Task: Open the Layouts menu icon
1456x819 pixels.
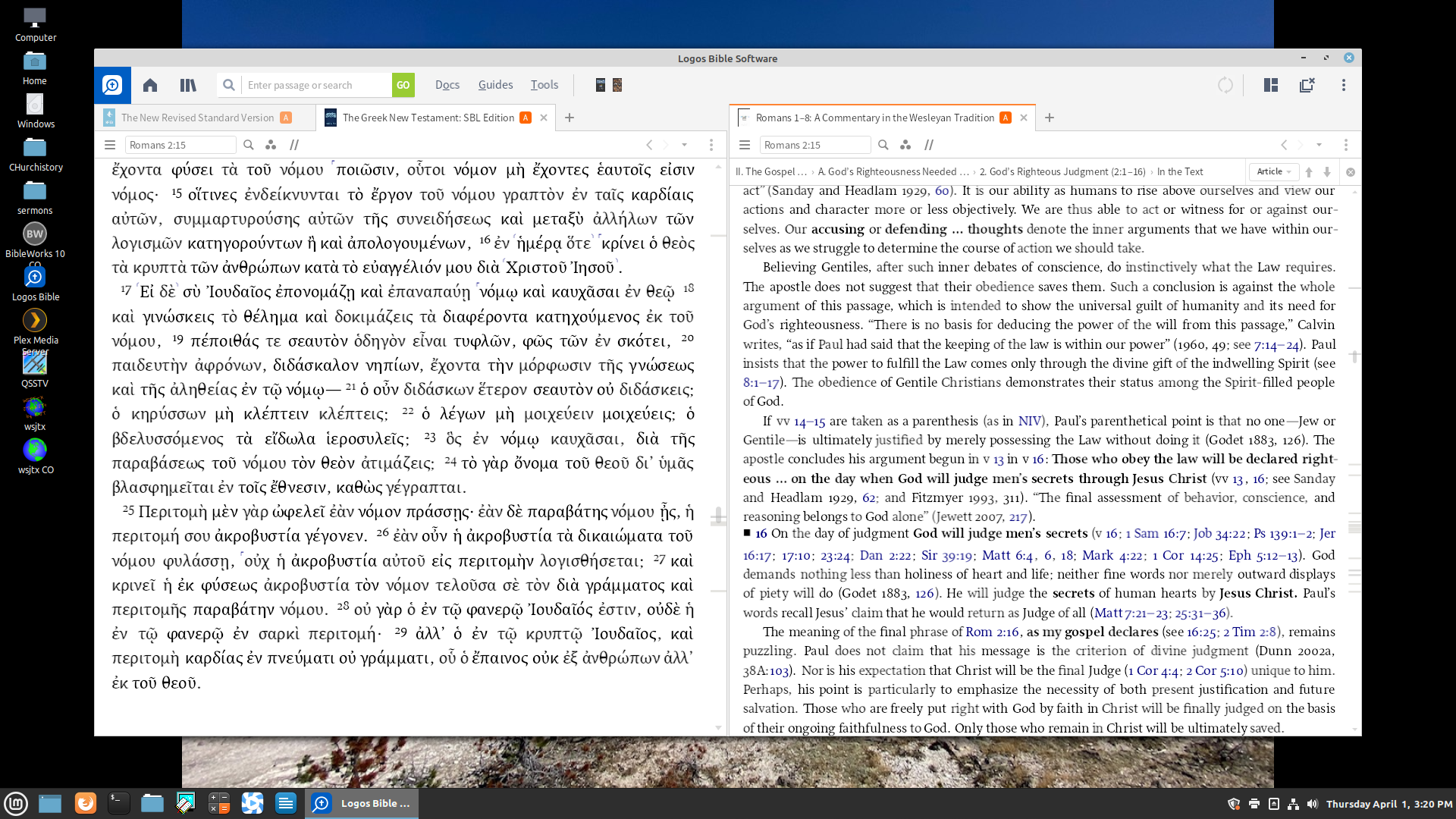Action: [1269, 85]
